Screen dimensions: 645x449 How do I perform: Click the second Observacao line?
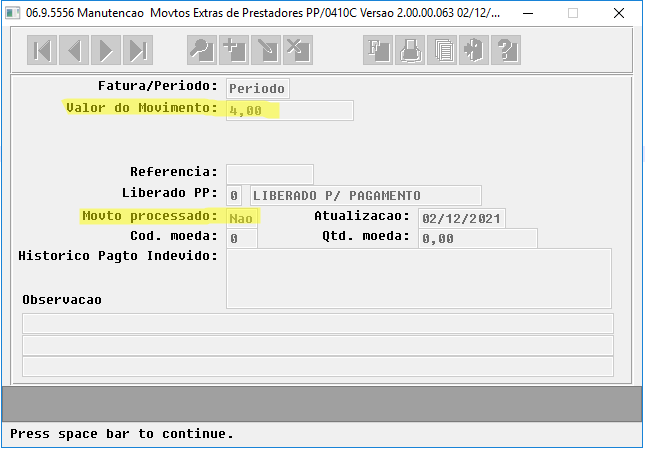pos(318,345)
